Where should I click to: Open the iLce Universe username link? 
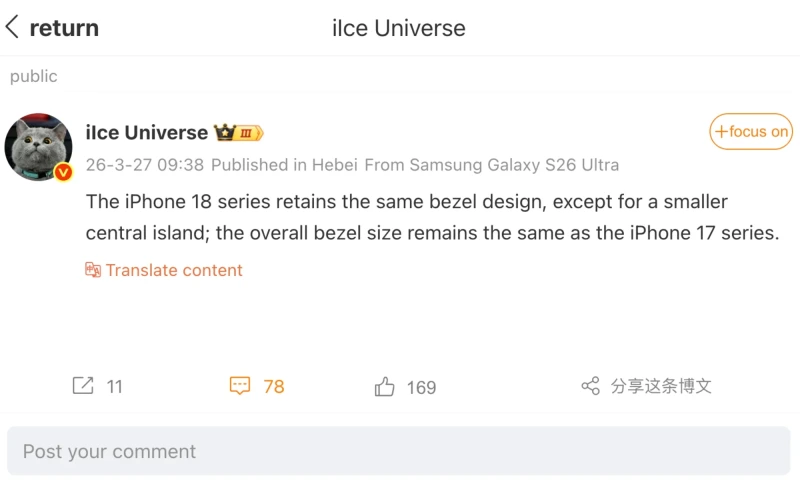(147, 132)
